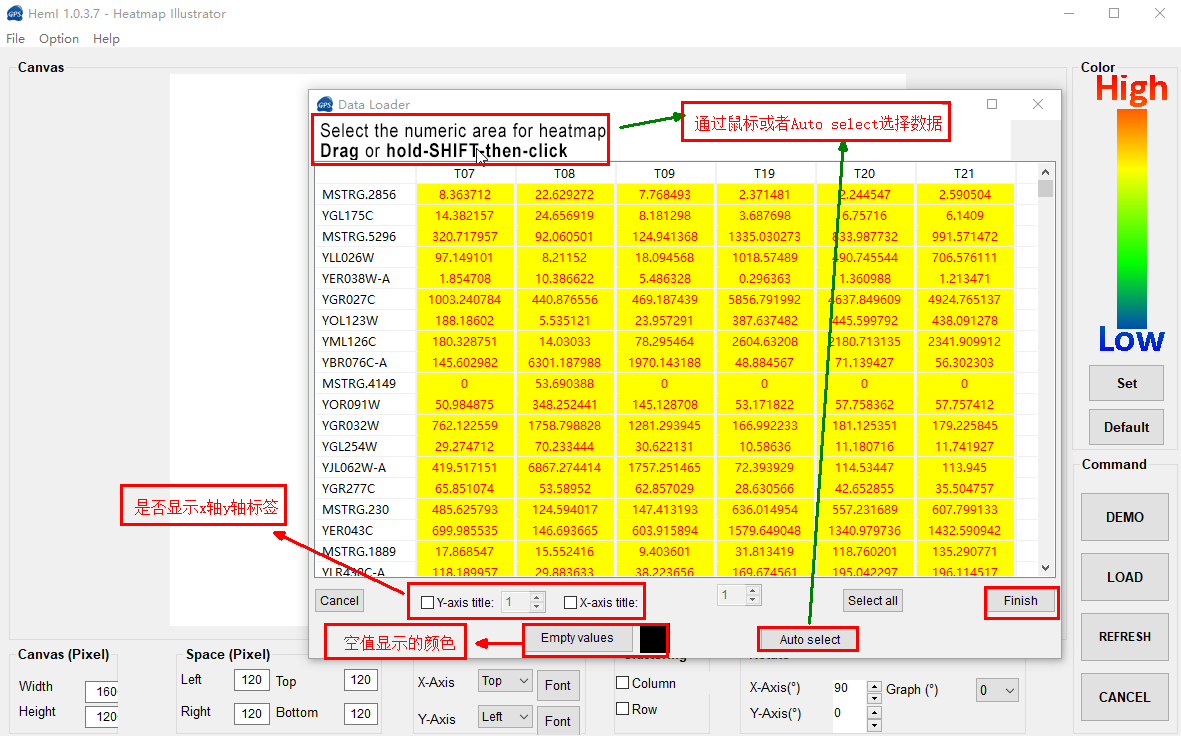Open the Graph rotation dropdown showing 0
This screenshot has height=736, width=1181.
[x=996, y=690]
